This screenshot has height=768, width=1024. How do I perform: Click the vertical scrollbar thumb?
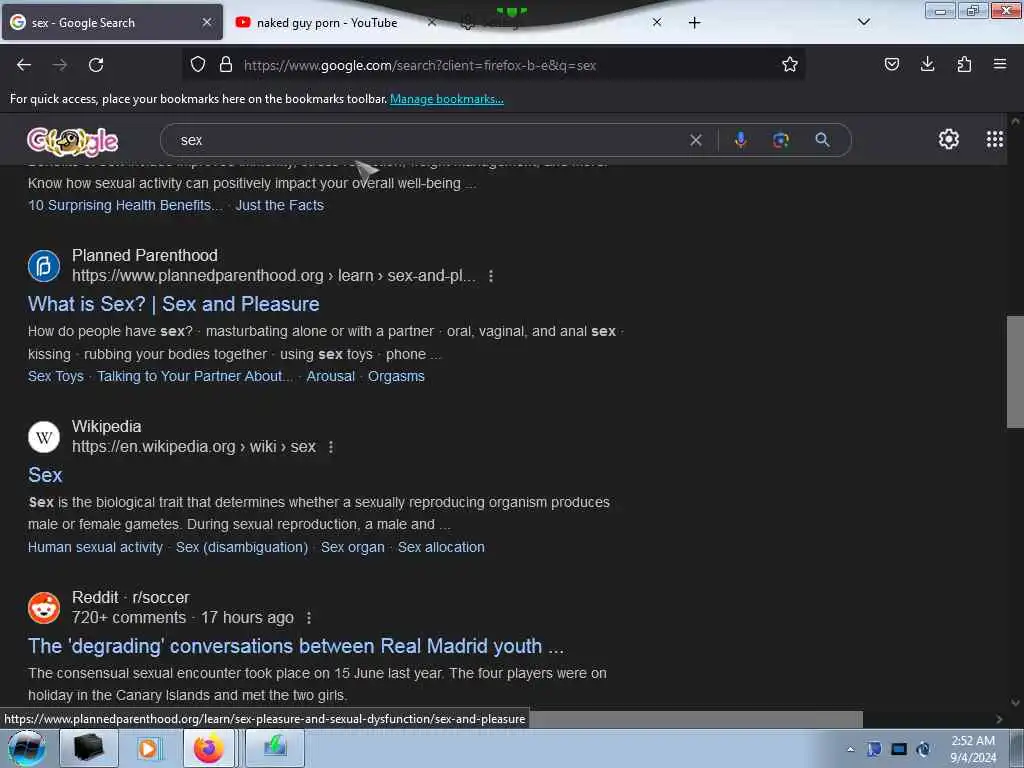pyautogui.click(x=1015, y=372)
